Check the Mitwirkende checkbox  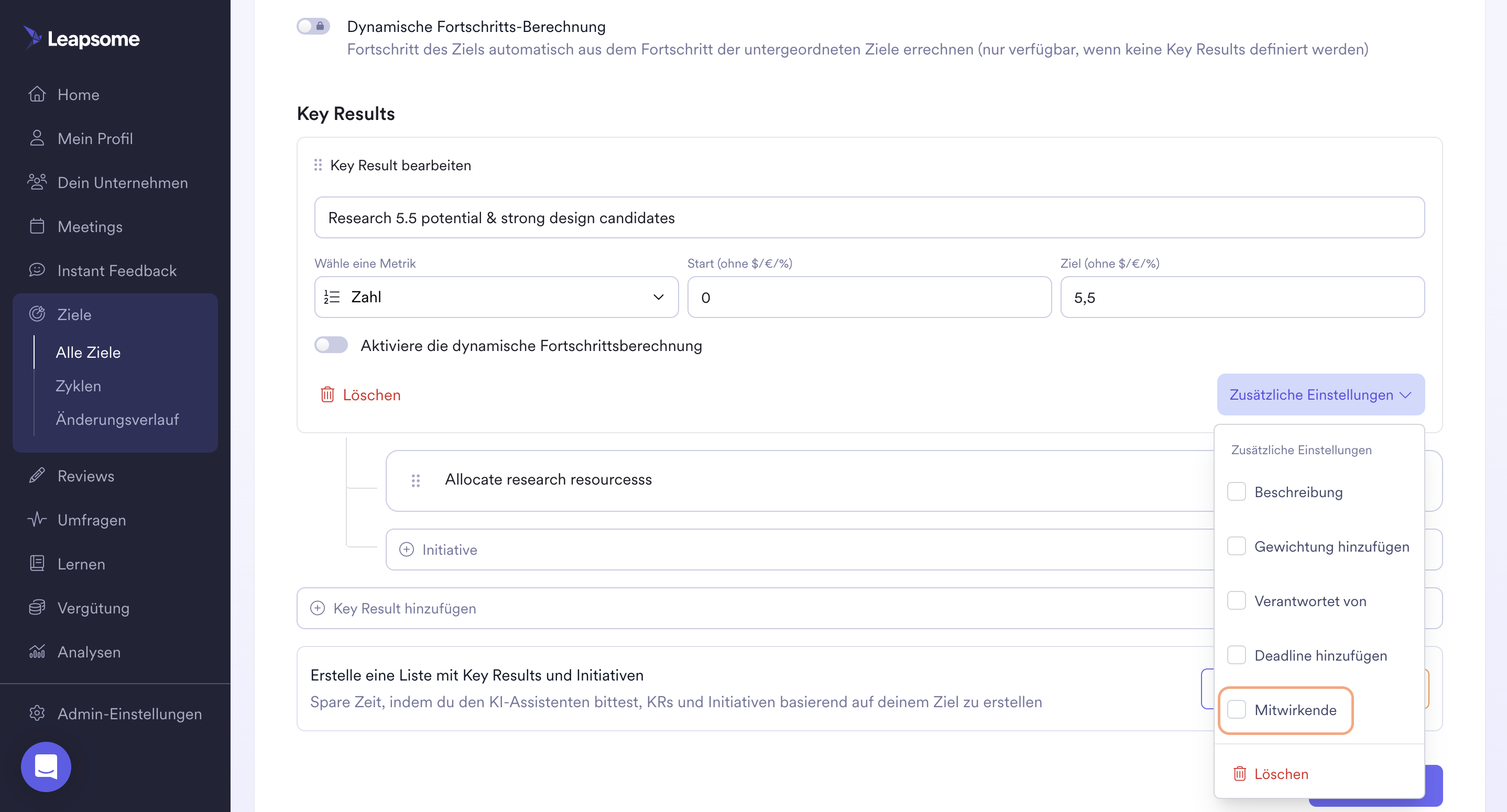pyautogui.click(x=1236, y=709)
